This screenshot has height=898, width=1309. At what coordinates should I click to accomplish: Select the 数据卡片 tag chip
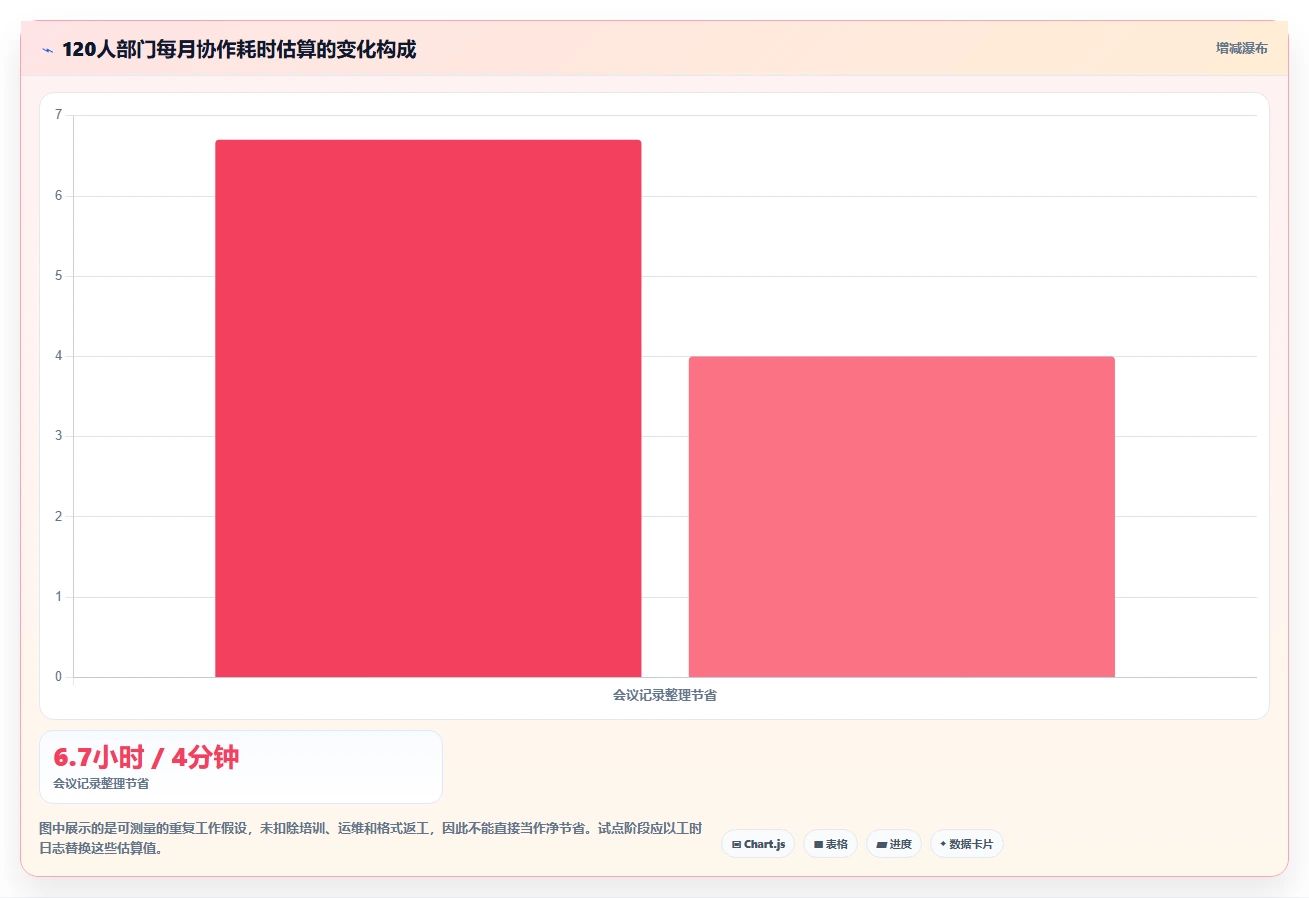(967, 844)
